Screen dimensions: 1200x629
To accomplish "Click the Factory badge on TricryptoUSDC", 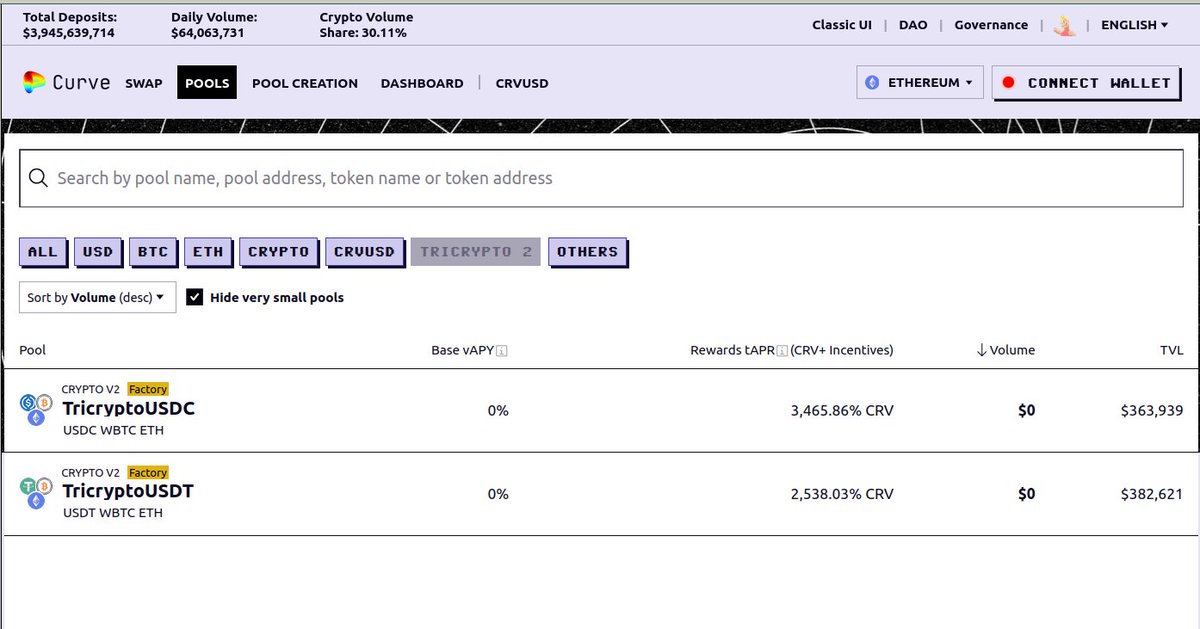I will pos(148,389).
